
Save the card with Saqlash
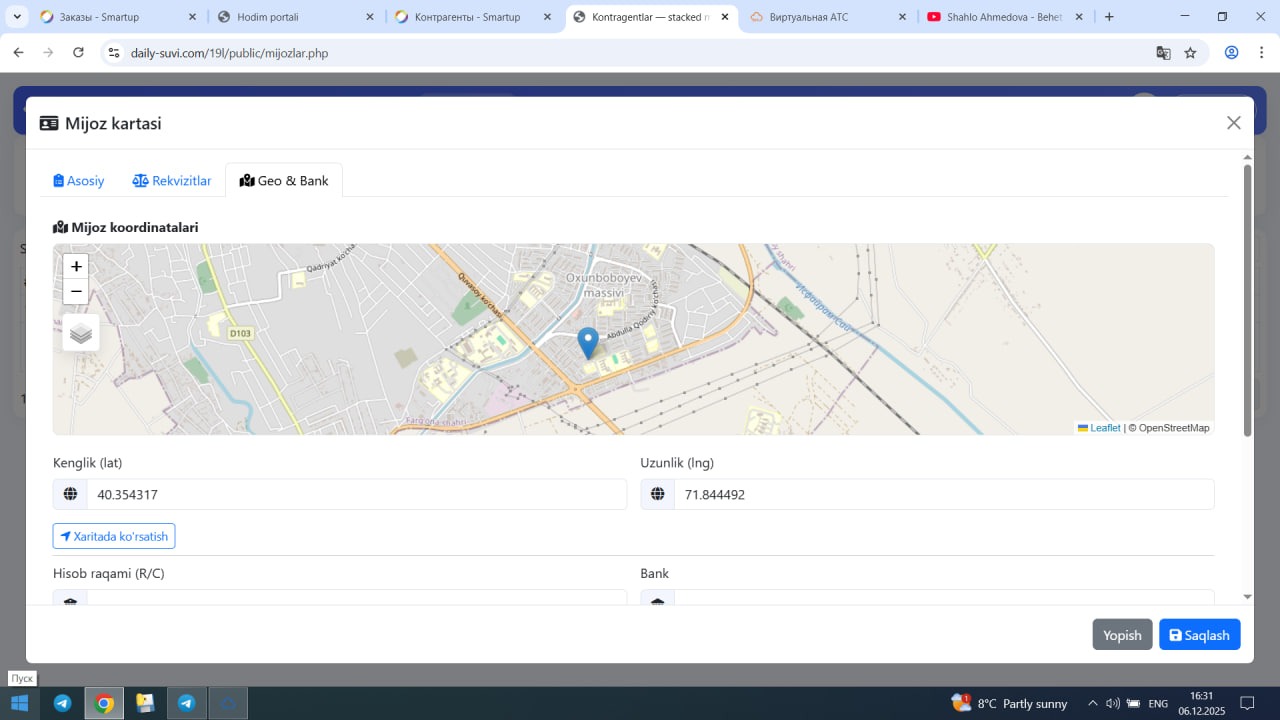tap(1199, 635)
